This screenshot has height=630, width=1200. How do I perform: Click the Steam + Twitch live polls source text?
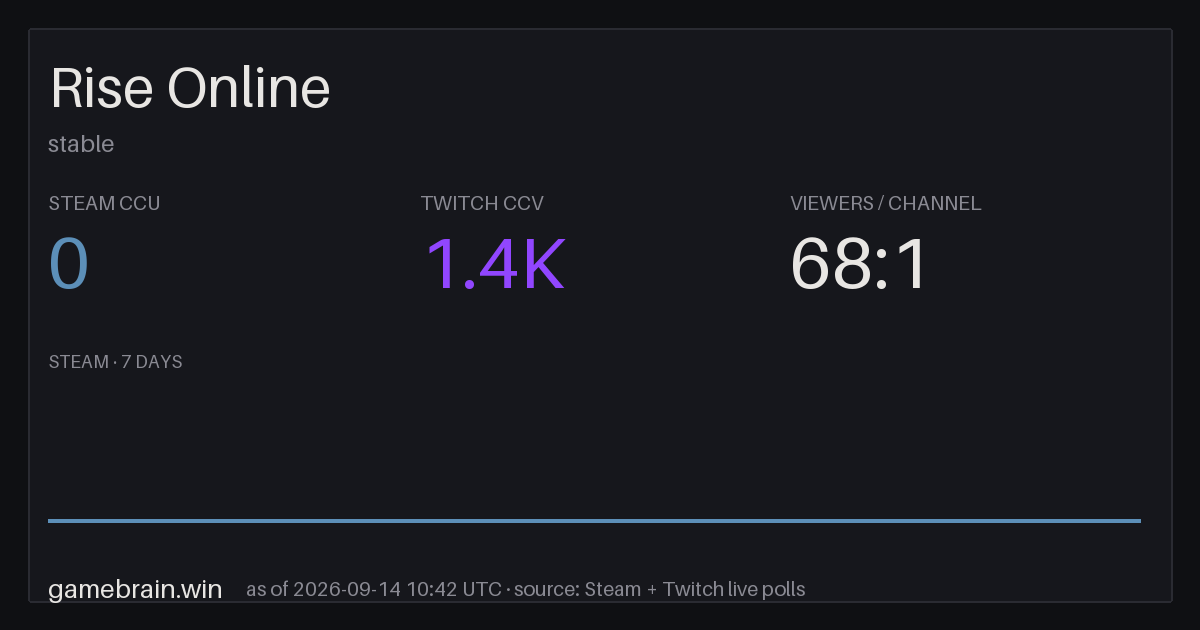pos(694,589)
